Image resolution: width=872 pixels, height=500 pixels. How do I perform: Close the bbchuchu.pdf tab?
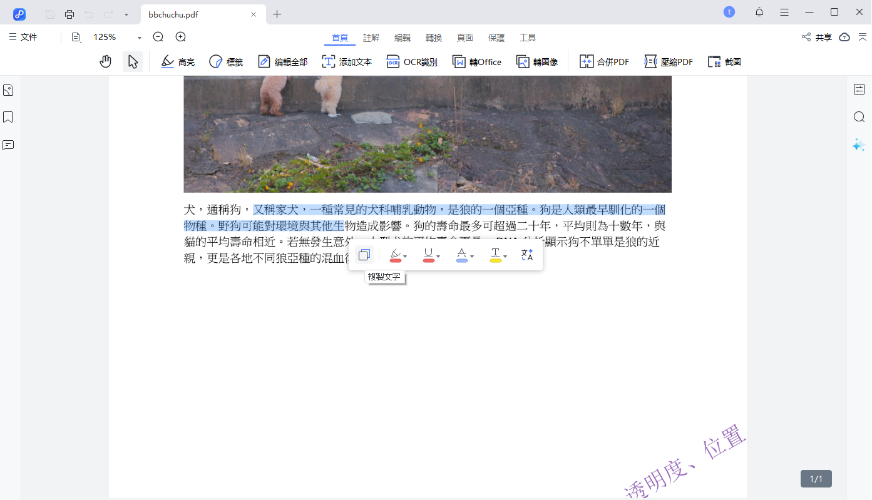coord(254,14)
